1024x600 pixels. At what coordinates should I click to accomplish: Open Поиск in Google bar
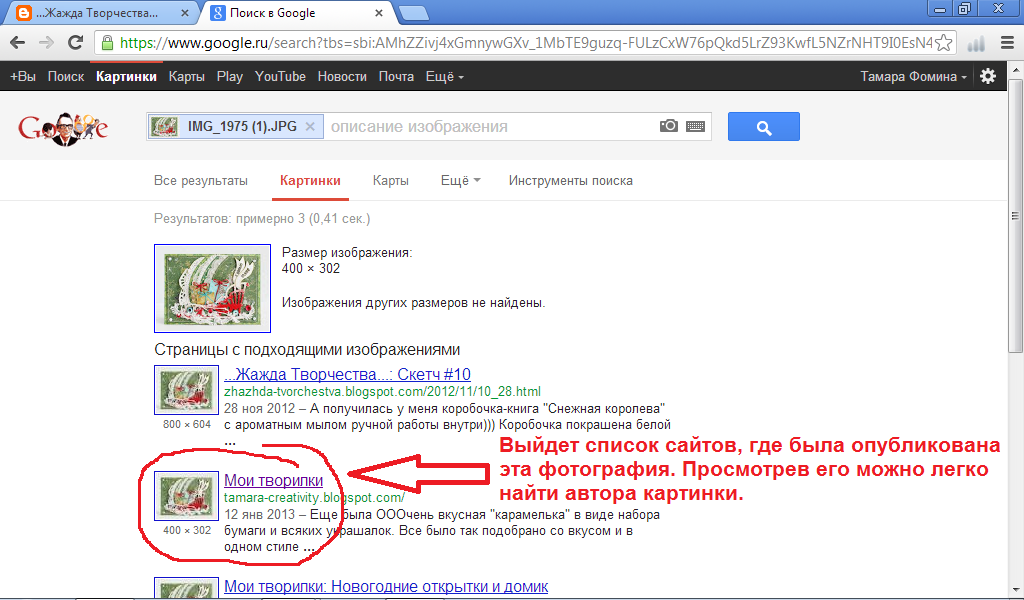pyautogui.click(x=66, y=76)
